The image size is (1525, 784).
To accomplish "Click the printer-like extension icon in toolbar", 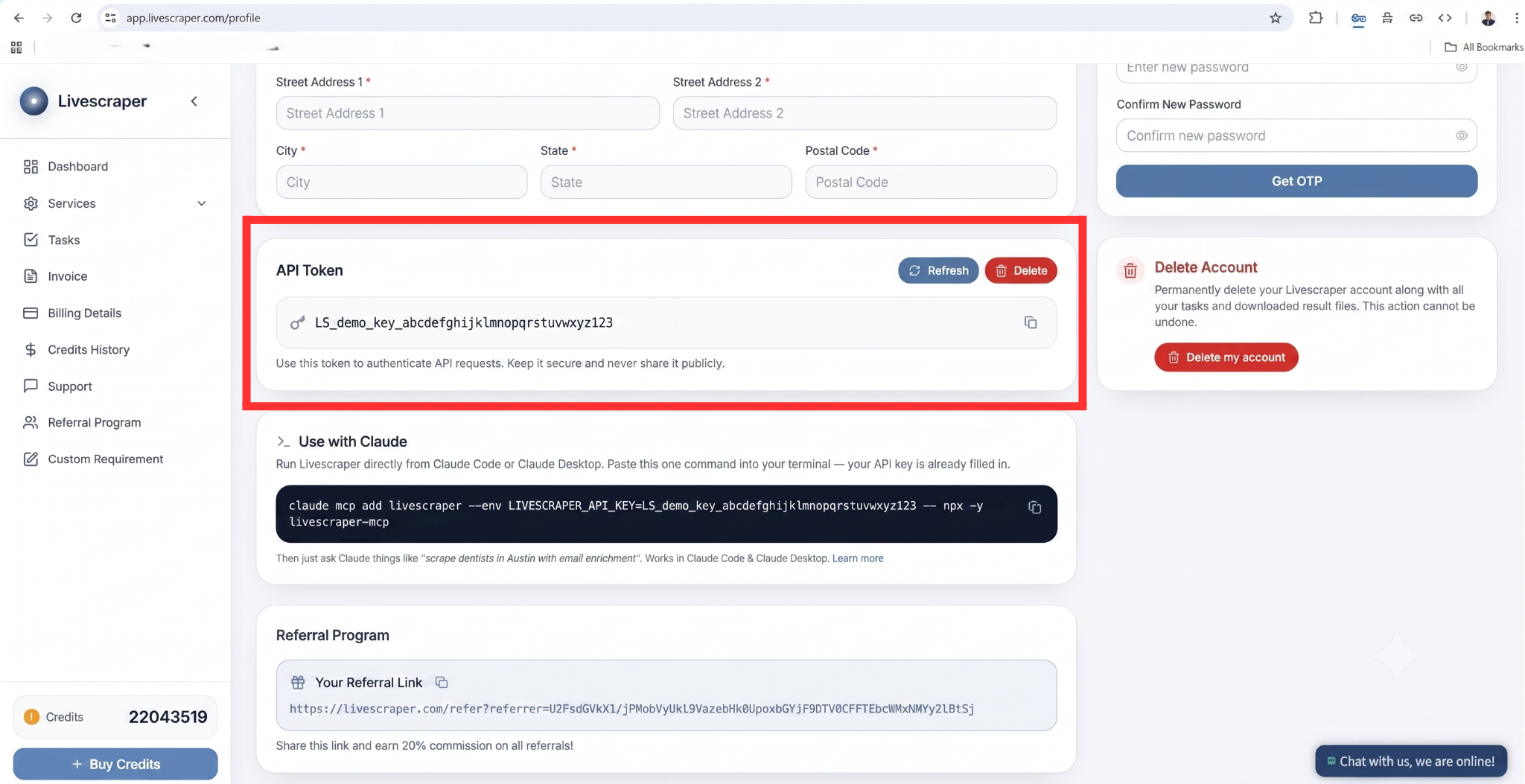I will click(1387, 18).
